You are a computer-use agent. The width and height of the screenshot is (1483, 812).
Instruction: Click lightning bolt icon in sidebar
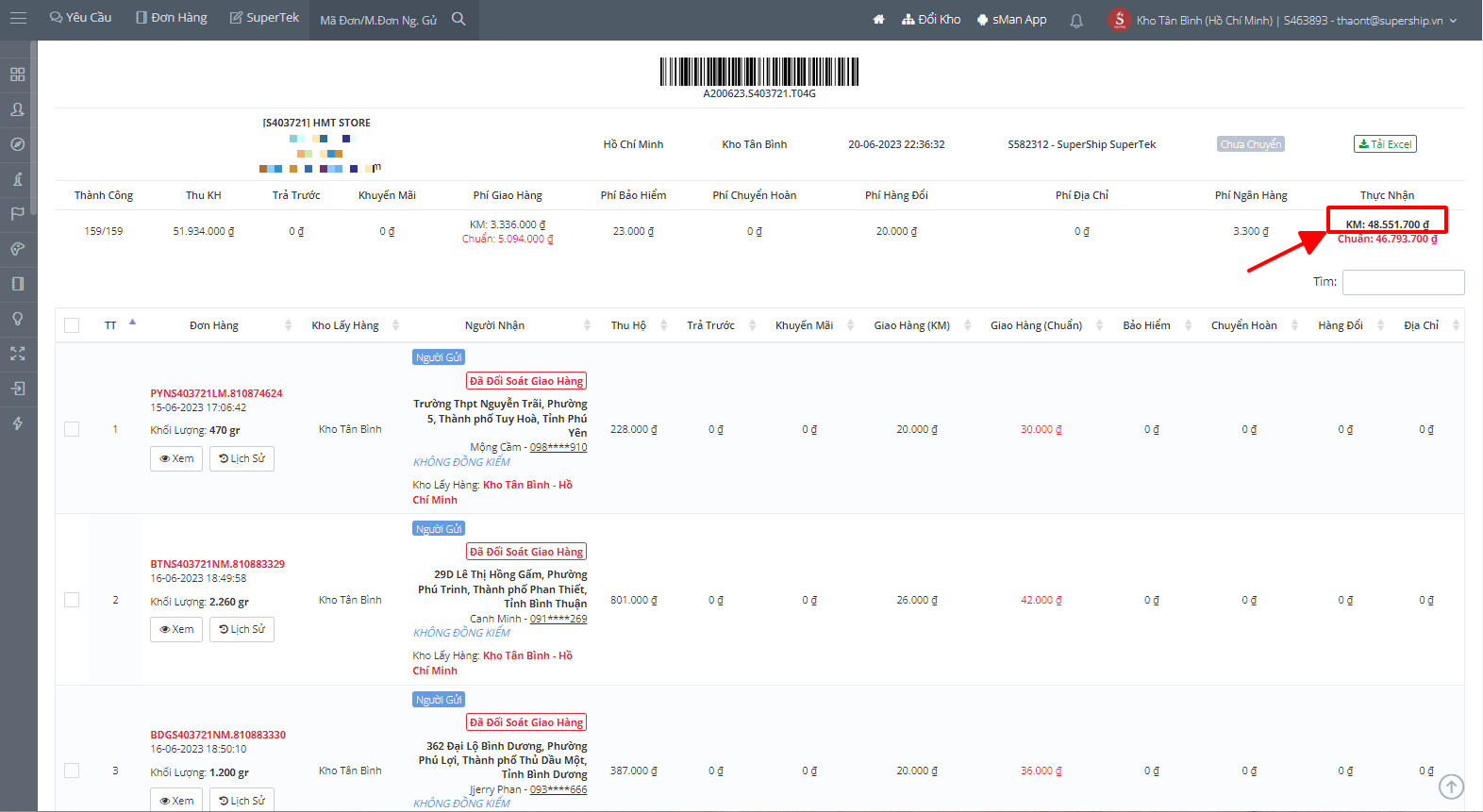pyautogui.click(x=17, y=423)
